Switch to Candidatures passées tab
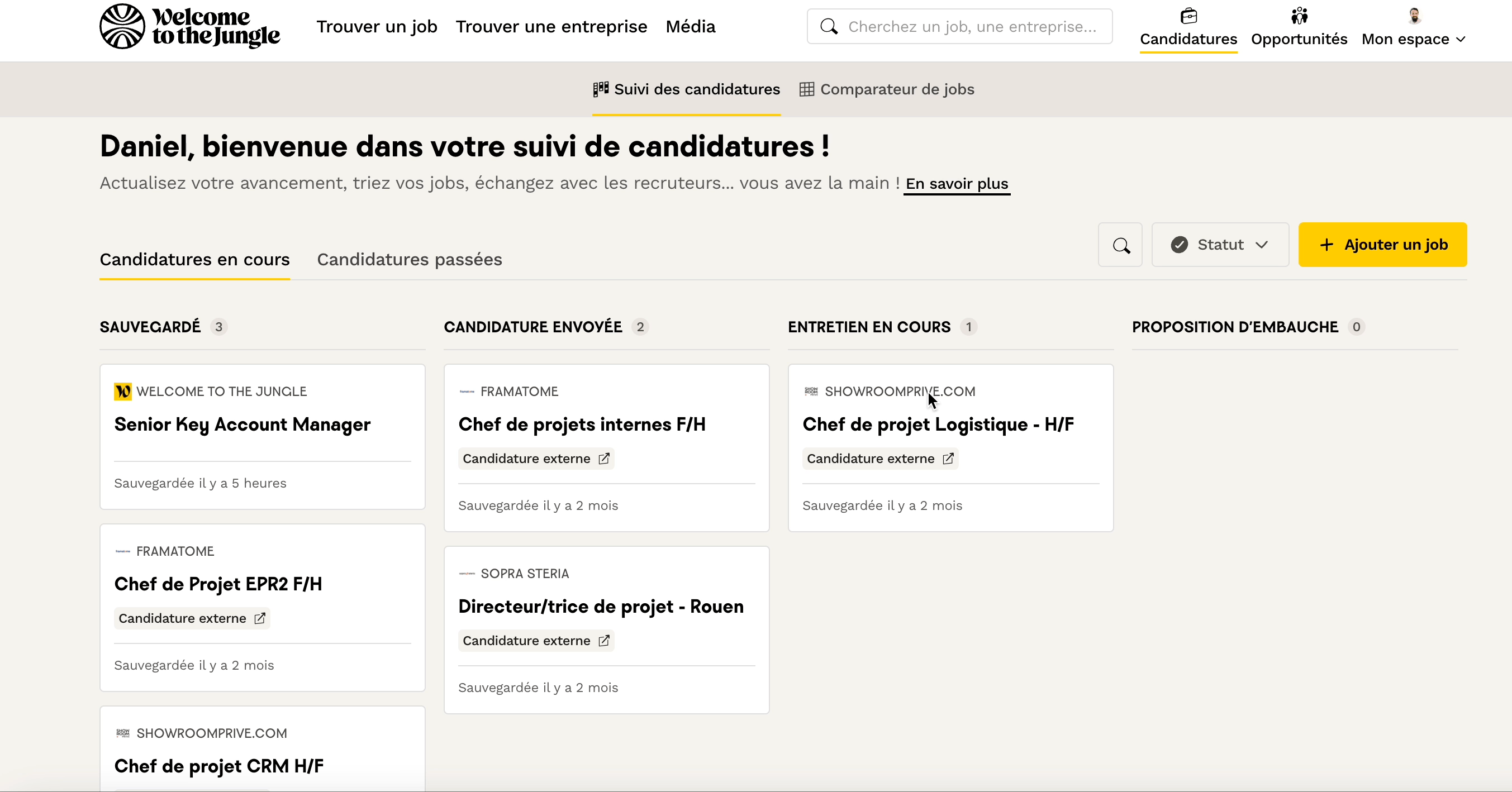Viewport: 1512px width, 792px height. (409, 259)
